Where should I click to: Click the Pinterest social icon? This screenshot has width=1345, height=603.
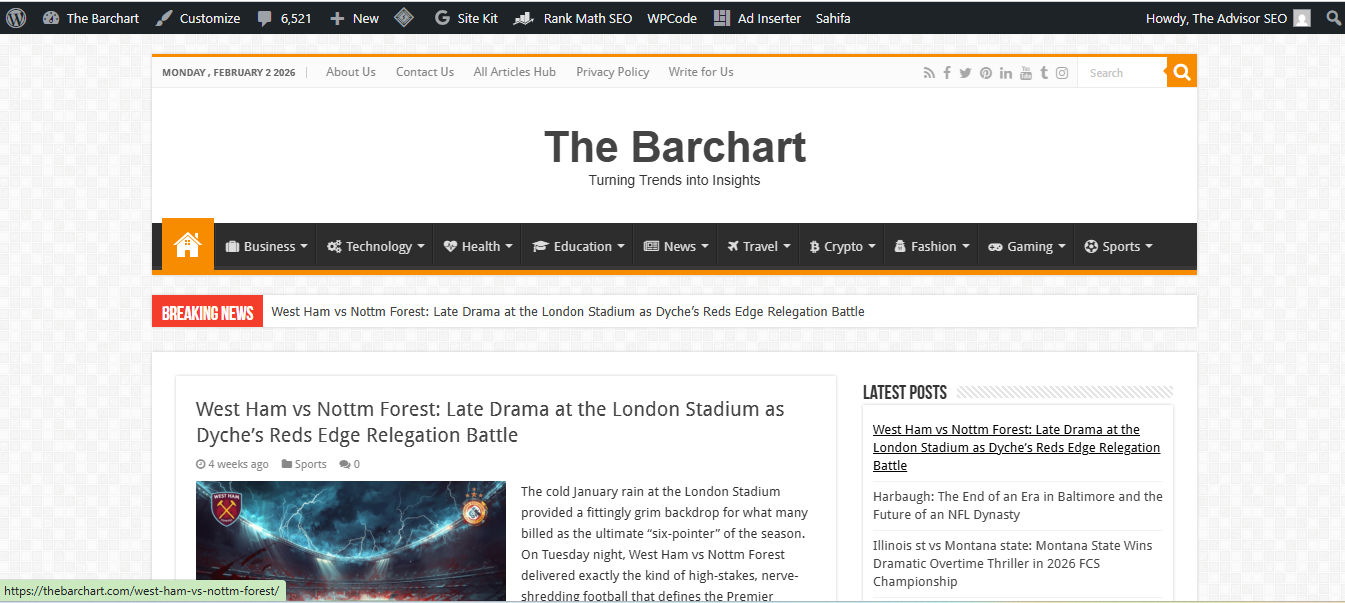(986, 73)
